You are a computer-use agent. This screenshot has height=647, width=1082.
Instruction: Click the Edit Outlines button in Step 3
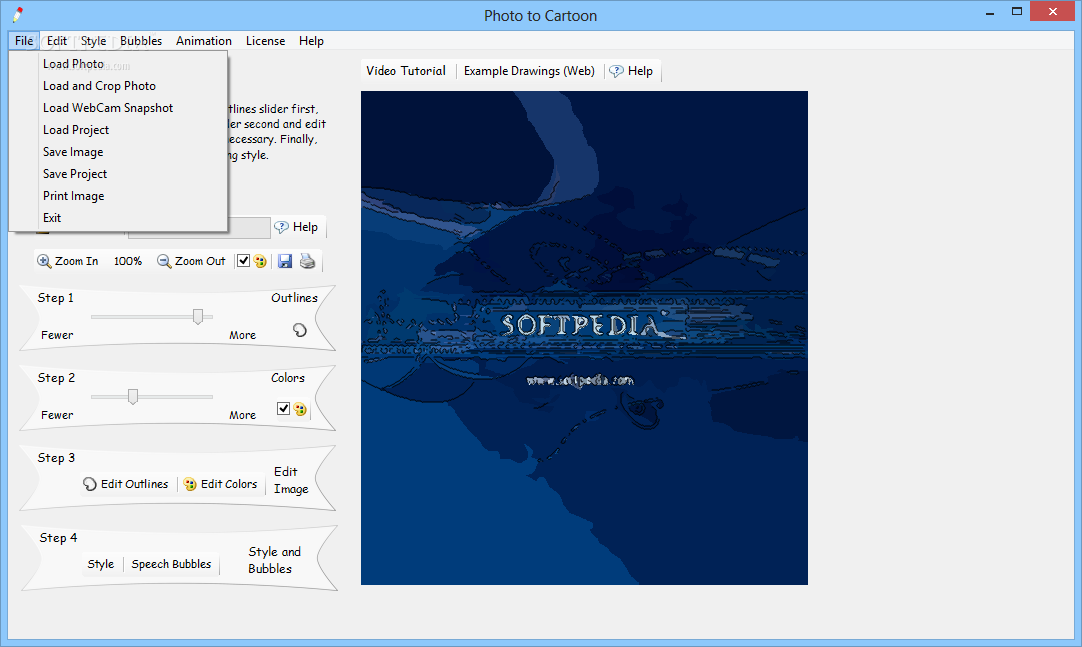pos(126,484)
